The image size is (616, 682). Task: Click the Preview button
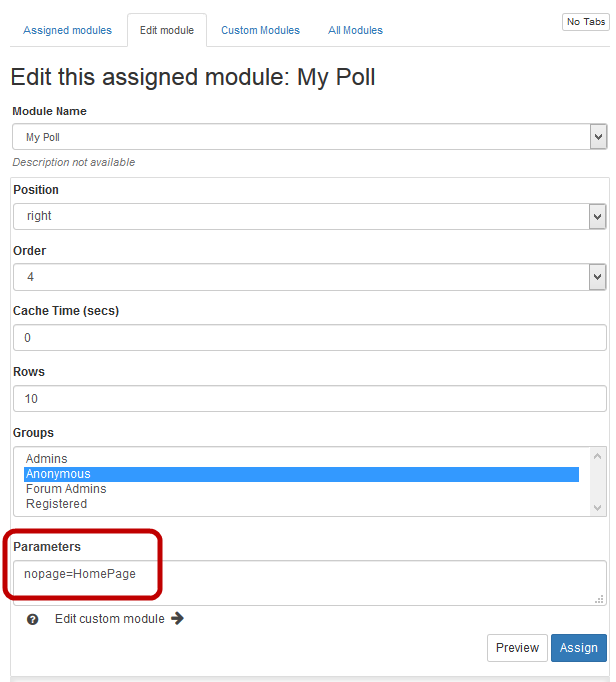click(517, 648)
